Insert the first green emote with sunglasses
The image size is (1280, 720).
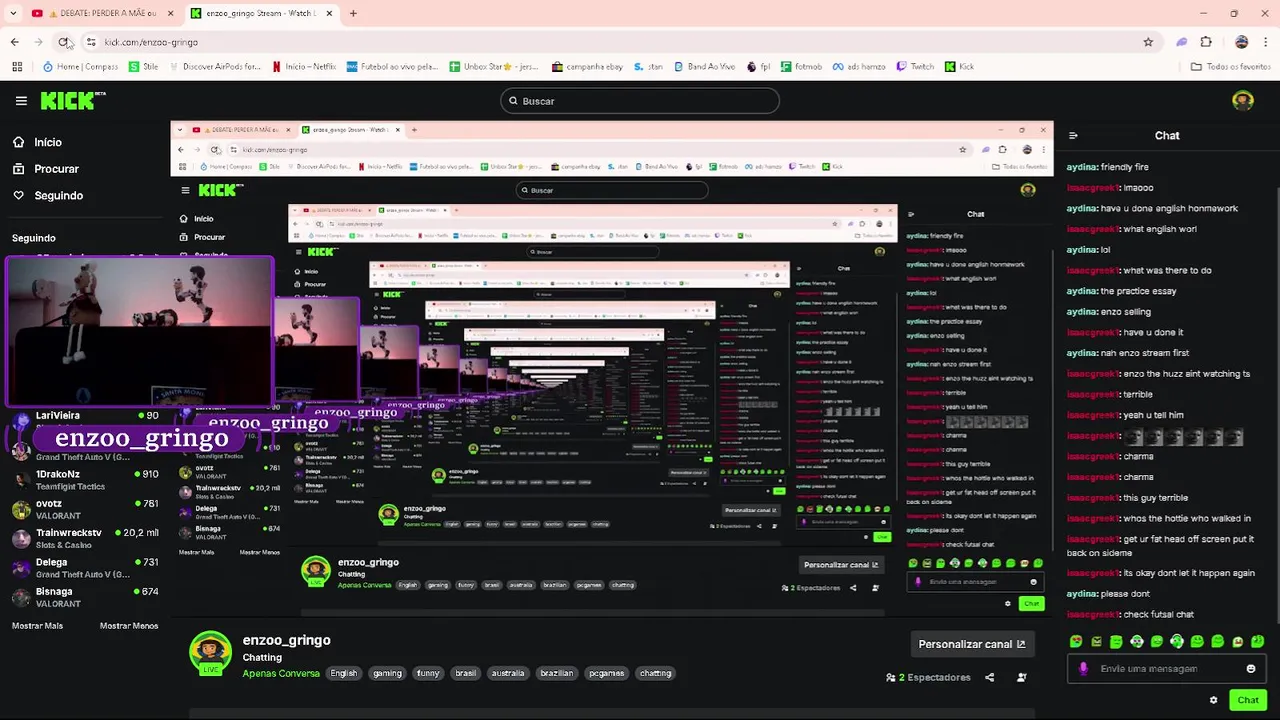click(1076, 642)
